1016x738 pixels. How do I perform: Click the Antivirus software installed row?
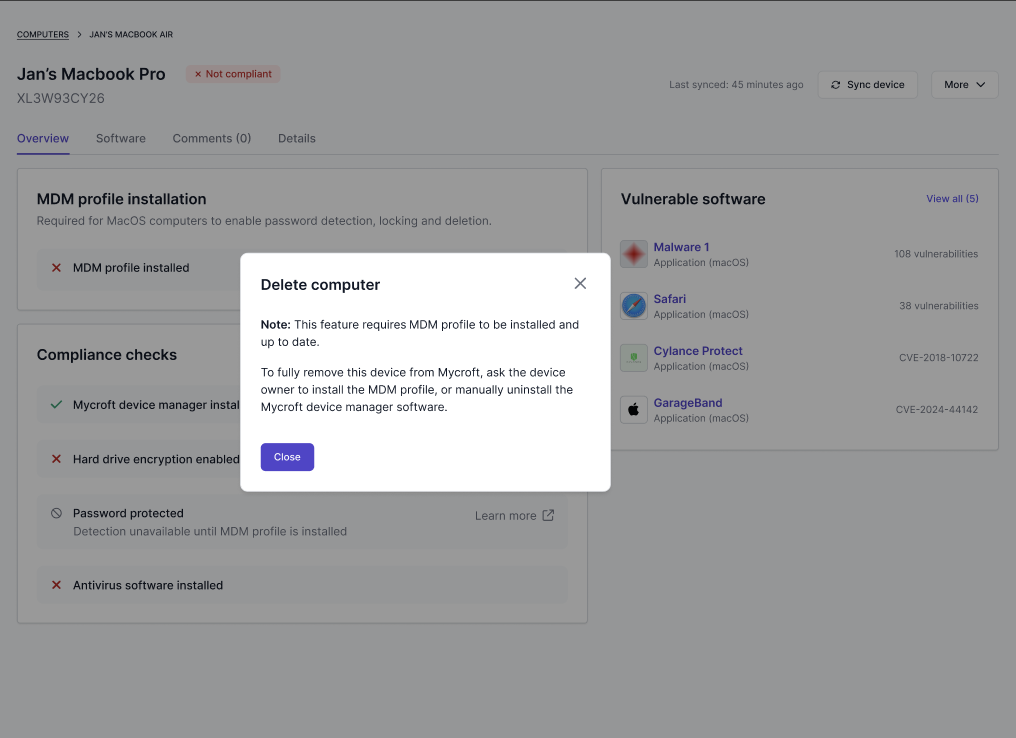[302, 585]
